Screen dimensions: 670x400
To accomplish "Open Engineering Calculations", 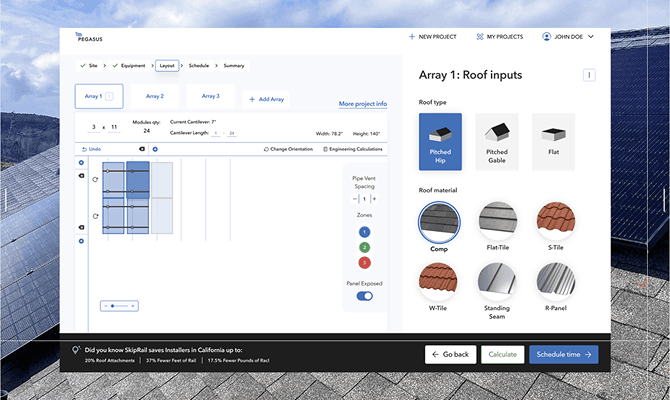I will [x=352, y=149].
